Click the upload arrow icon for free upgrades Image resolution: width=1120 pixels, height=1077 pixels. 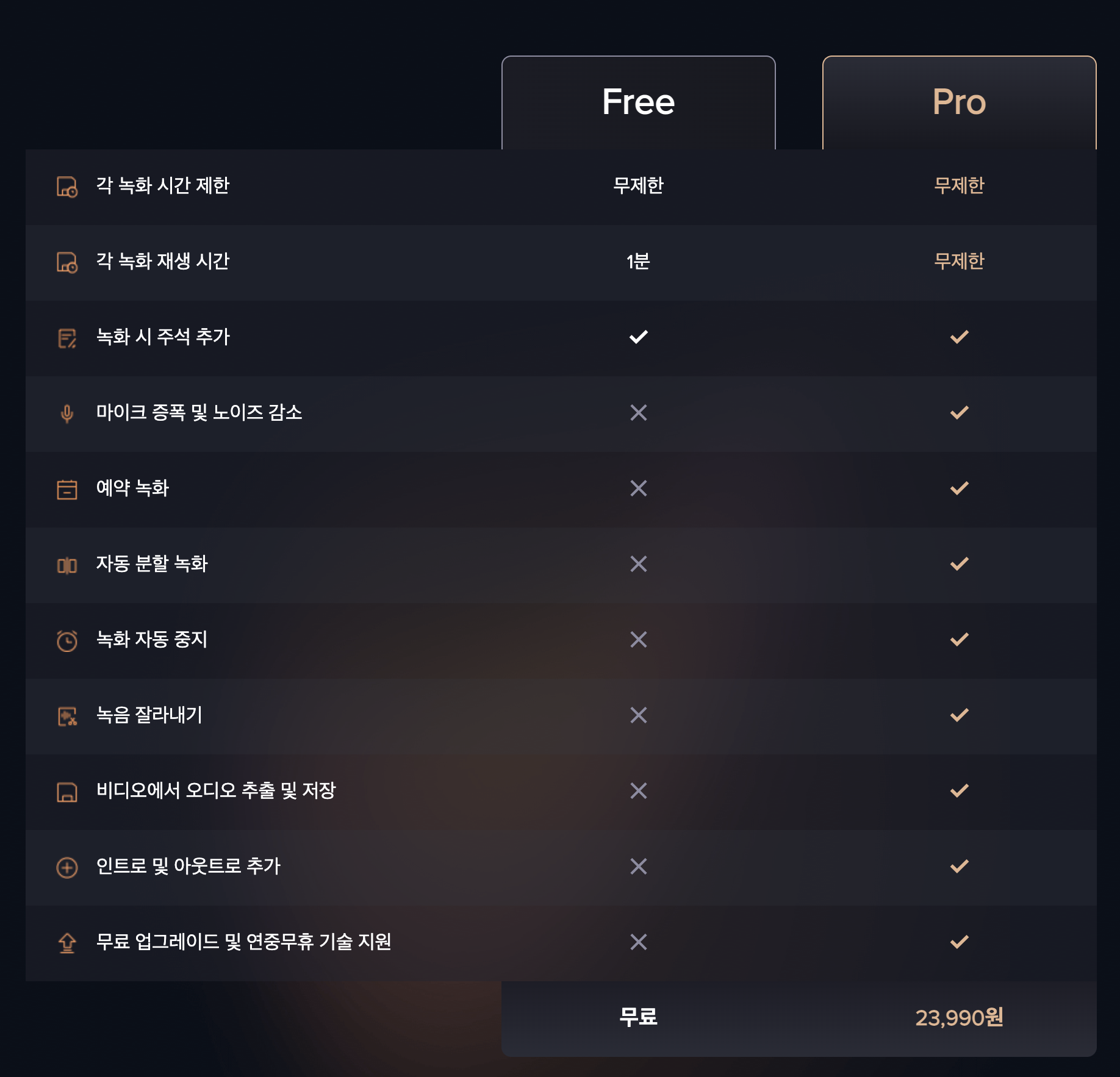(67, 943)
